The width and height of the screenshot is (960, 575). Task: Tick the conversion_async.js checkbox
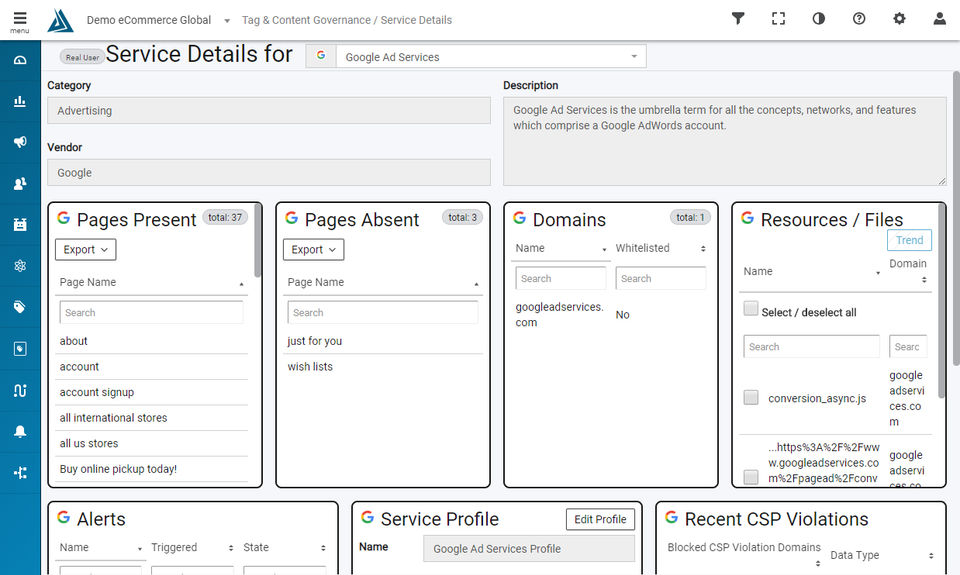751,398
